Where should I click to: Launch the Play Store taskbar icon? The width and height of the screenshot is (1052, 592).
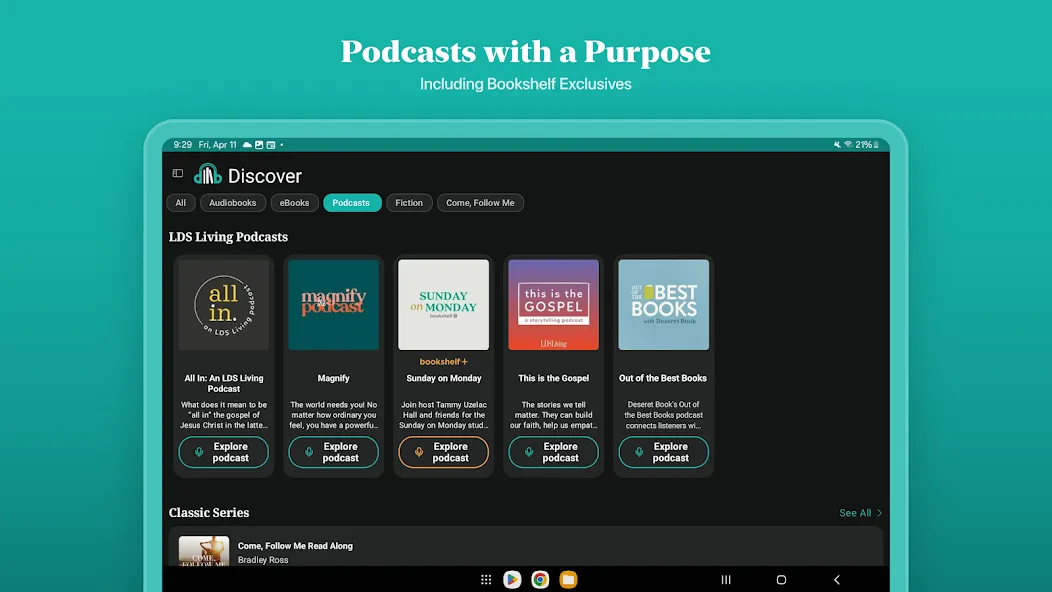click(512, 579)
